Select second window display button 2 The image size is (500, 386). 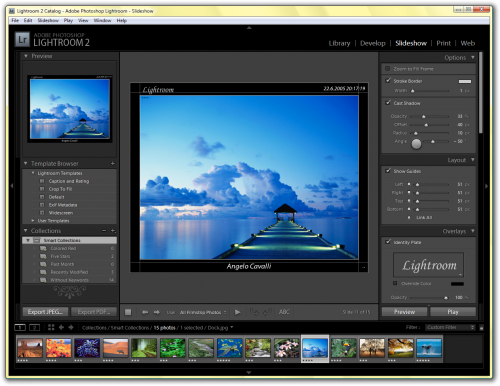[x=34, y=327]
